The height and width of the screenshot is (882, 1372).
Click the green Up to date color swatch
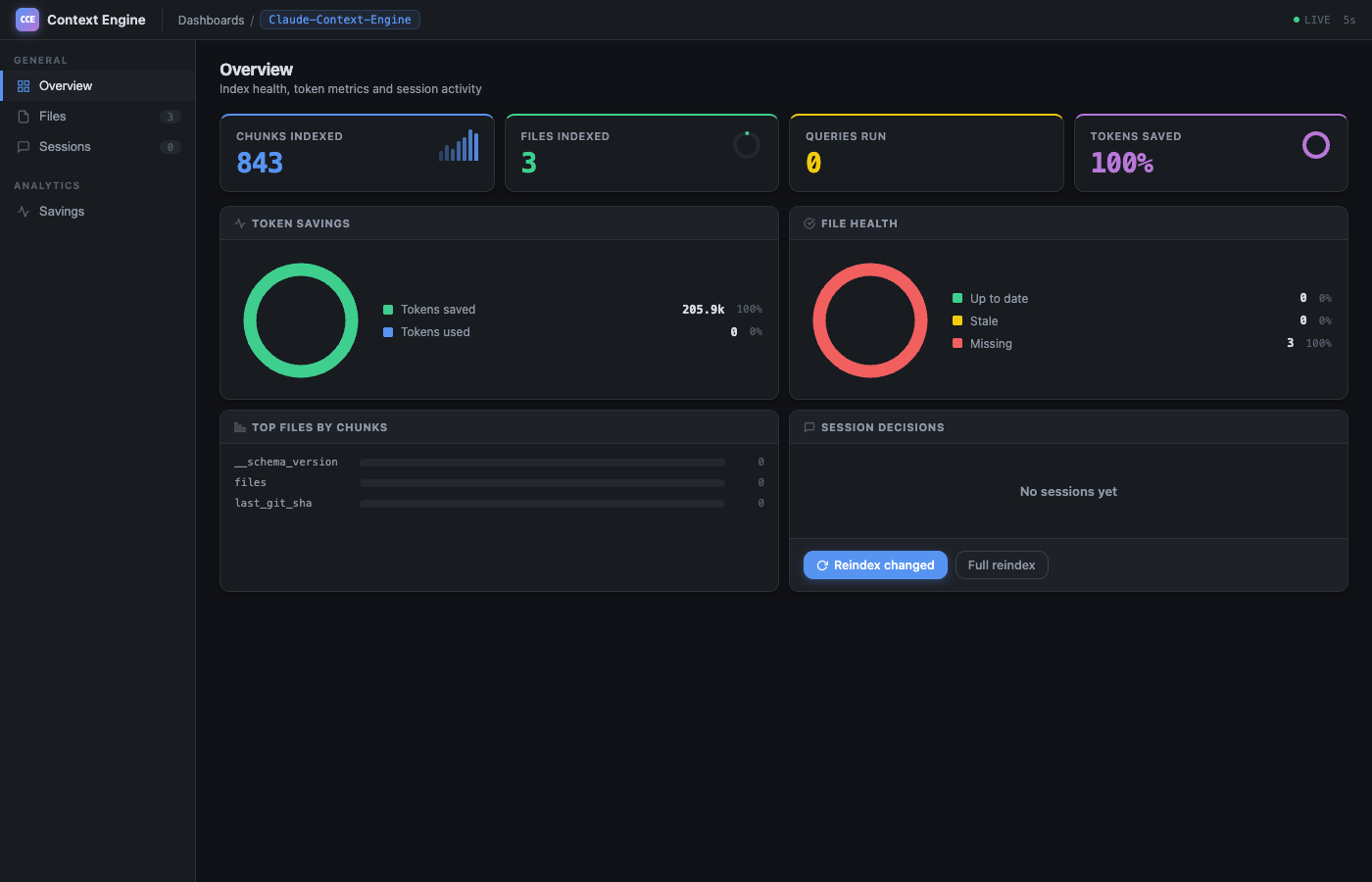(957, 298)
